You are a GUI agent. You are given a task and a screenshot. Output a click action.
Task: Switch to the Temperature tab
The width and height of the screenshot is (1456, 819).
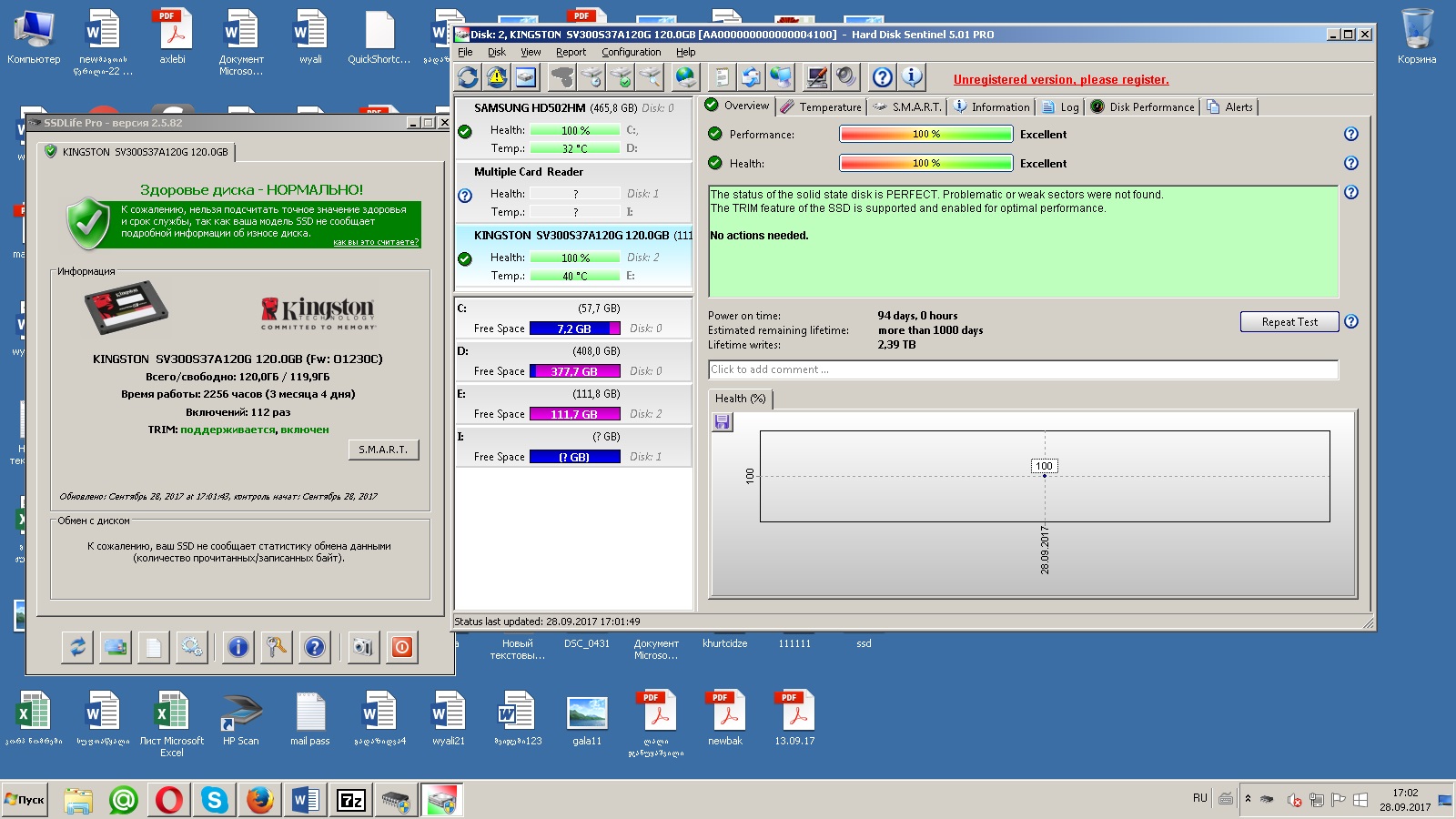click(821, 106)
